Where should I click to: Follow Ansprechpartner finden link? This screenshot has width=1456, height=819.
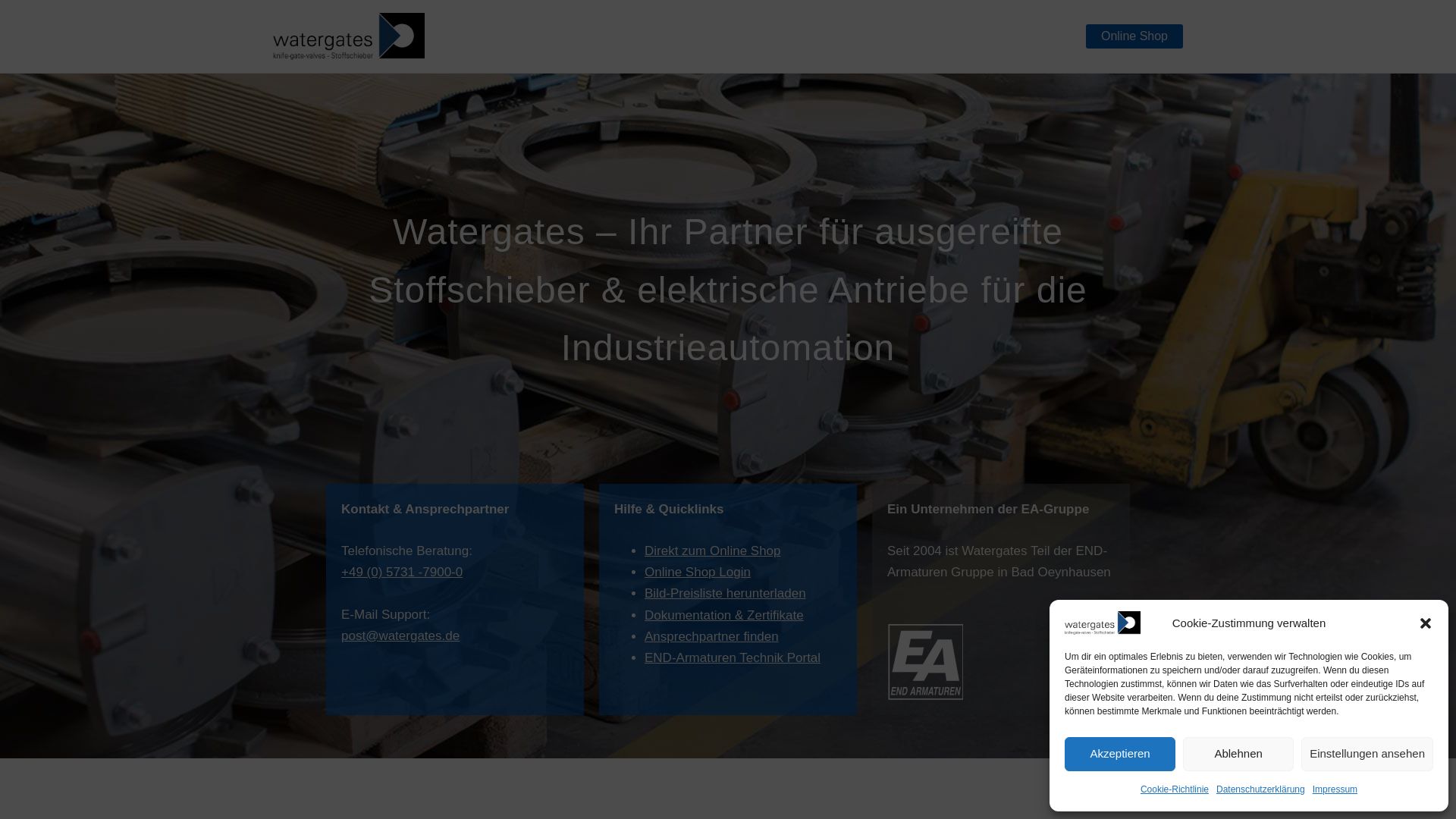click(x=711, y=637)
